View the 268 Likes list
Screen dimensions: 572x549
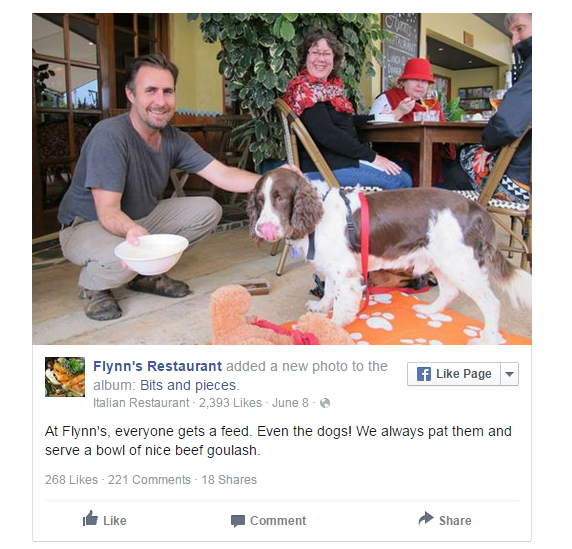72,480
